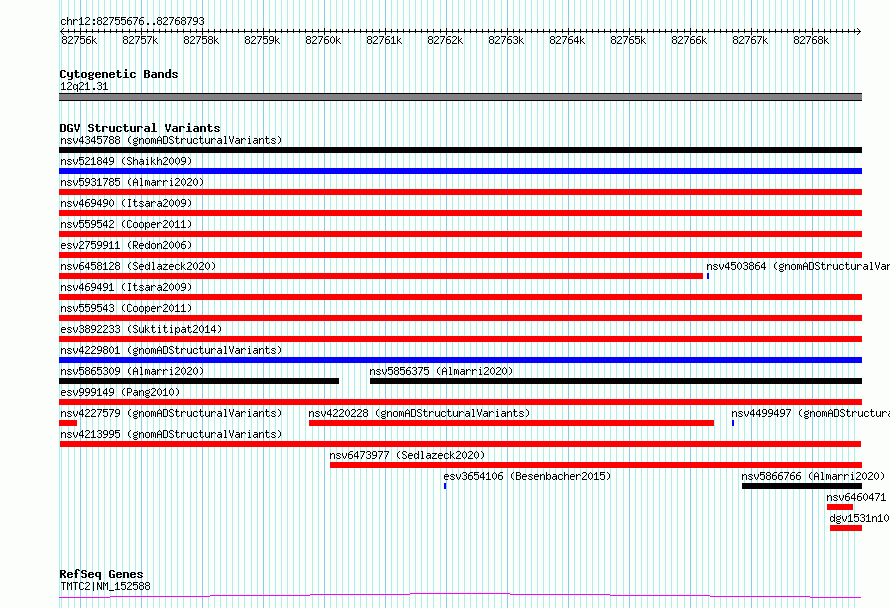Select the dgv1531n10 variant label
This screenshot has height=608, width=890.
pos(859,518)
